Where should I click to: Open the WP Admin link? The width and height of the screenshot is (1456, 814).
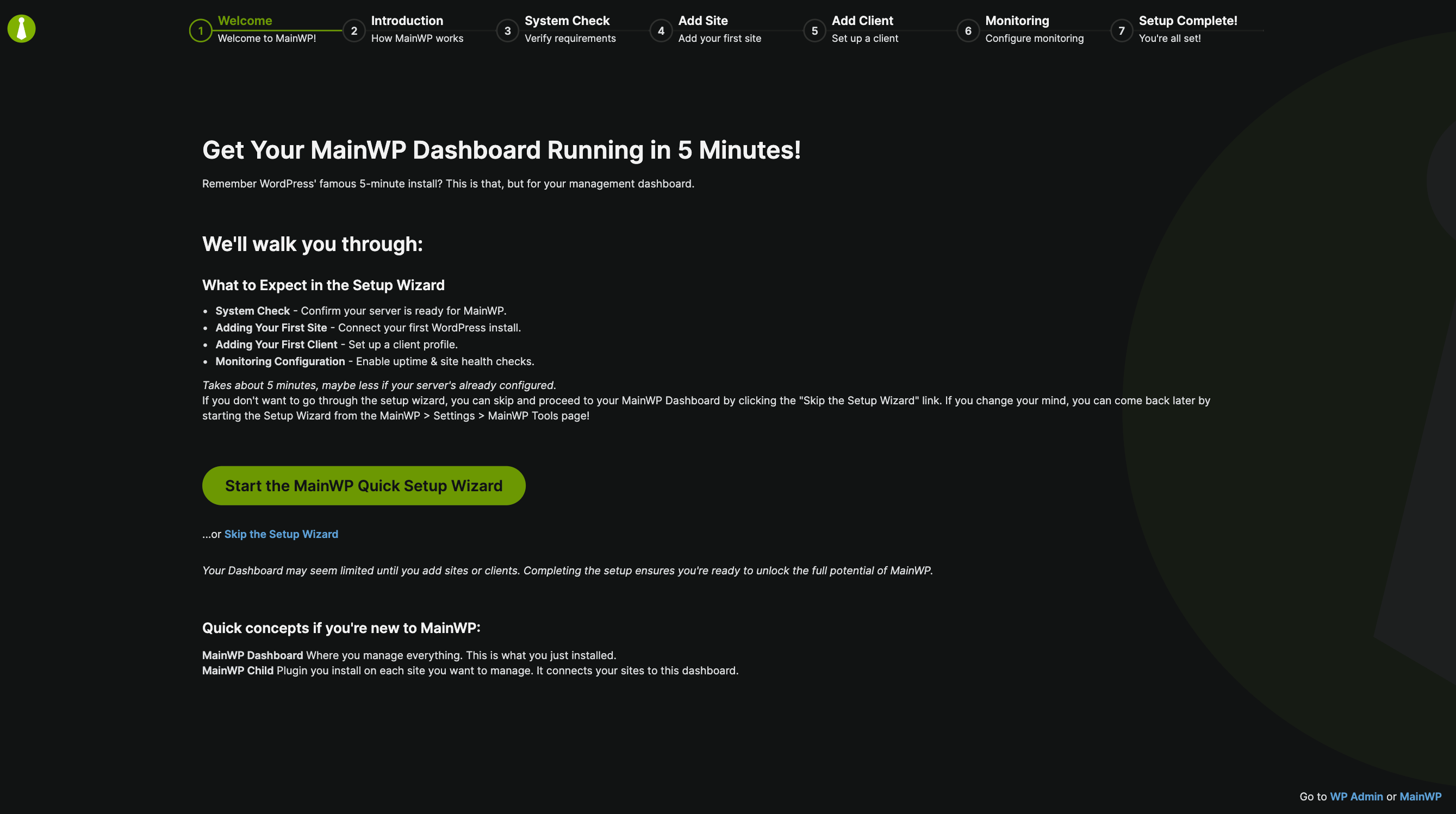pyautogui.click(x=1356, y=797)
